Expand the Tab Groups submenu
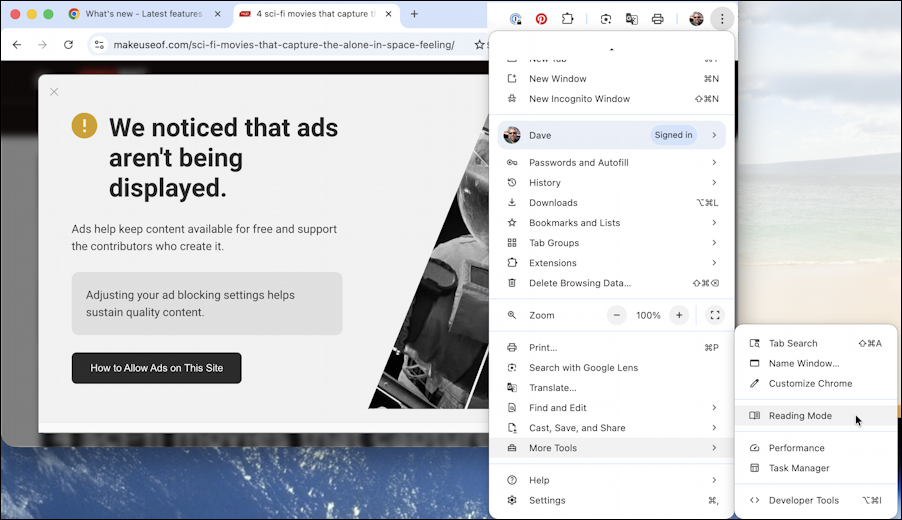Screen dimensions: 902x520 click(x=612, y=243)
